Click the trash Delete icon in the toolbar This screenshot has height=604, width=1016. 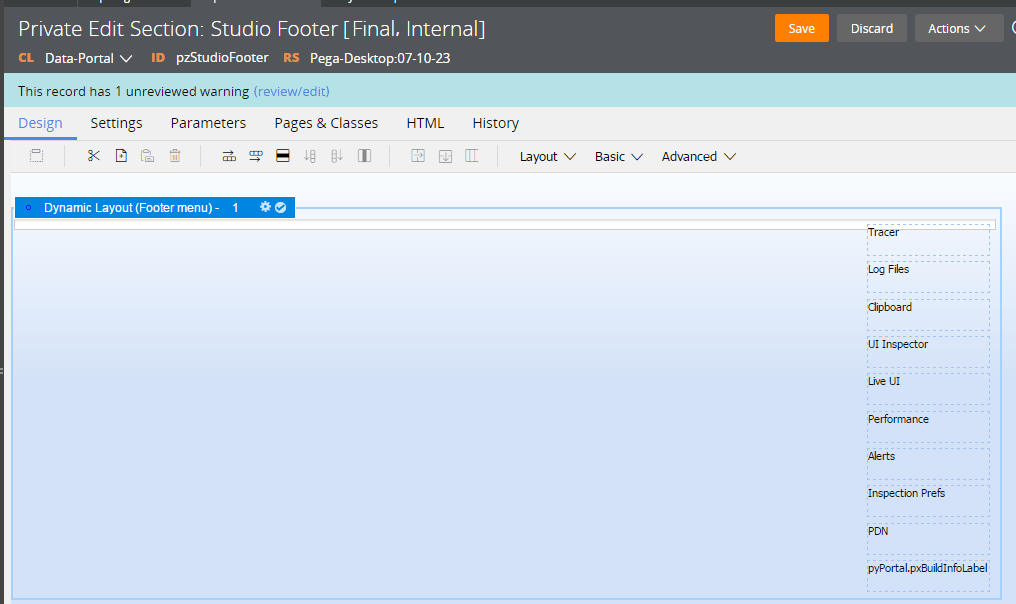coord(174,156)
